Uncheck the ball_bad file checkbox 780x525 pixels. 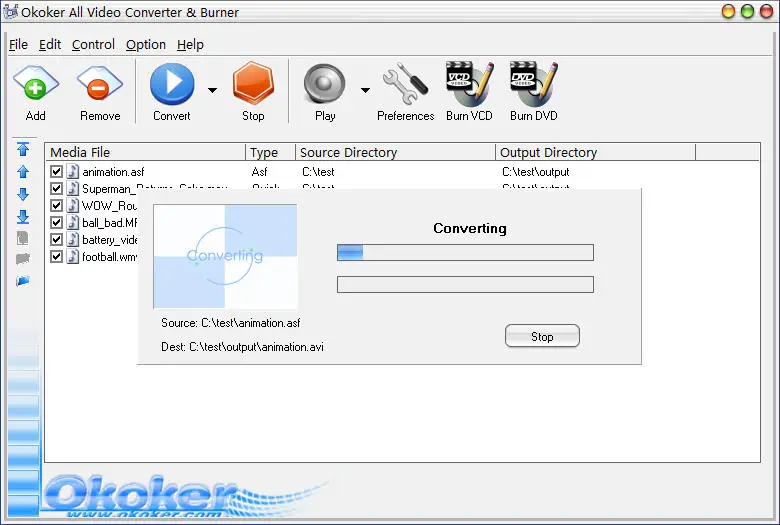[x=56, y=222]
